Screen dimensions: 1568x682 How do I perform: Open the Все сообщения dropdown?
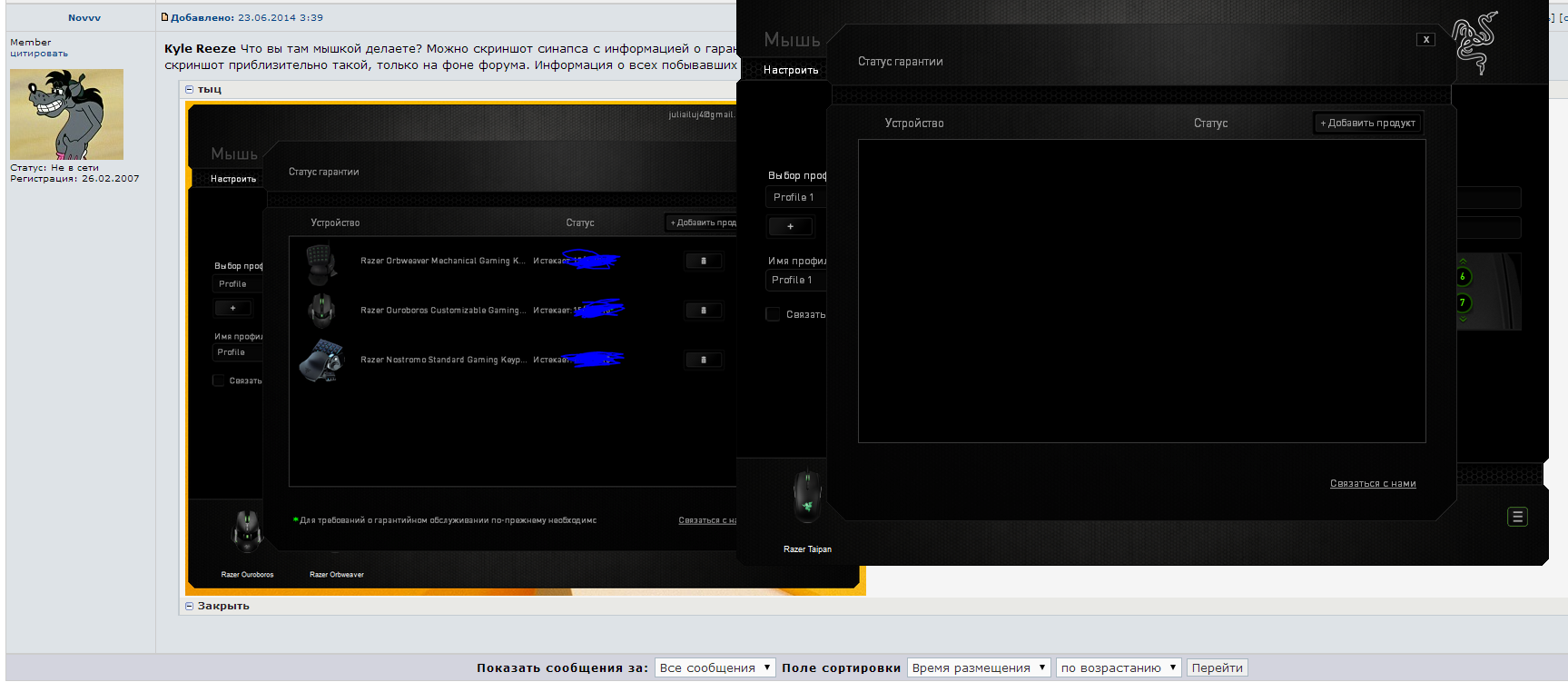pyautogui.click(x=715, y=667)
